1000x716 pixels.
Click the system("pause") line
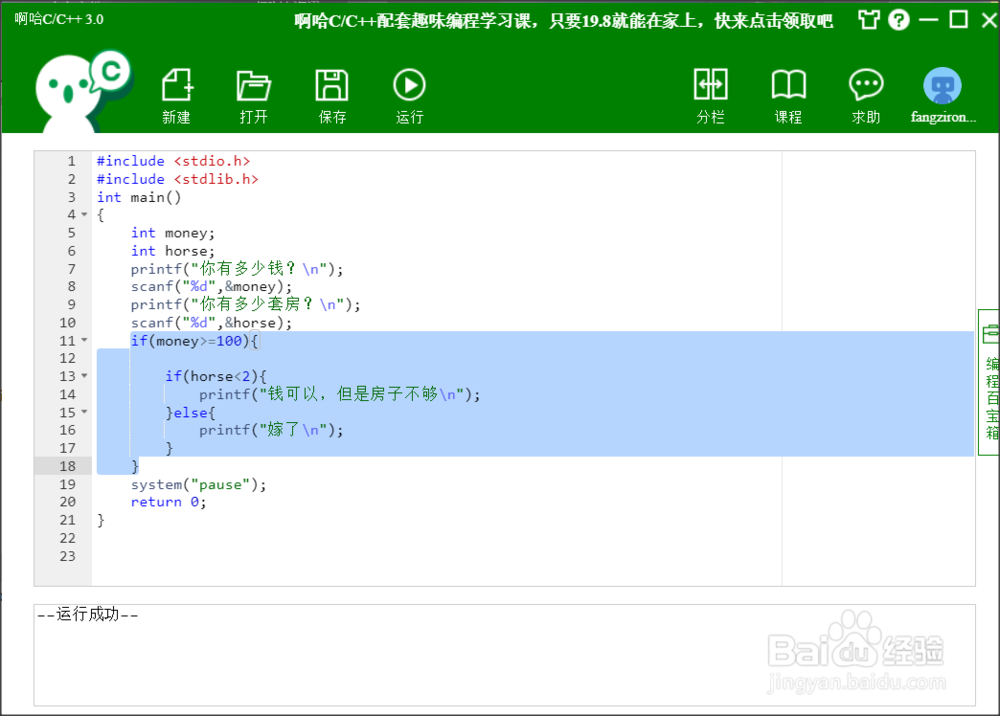(x=198, y=485)
